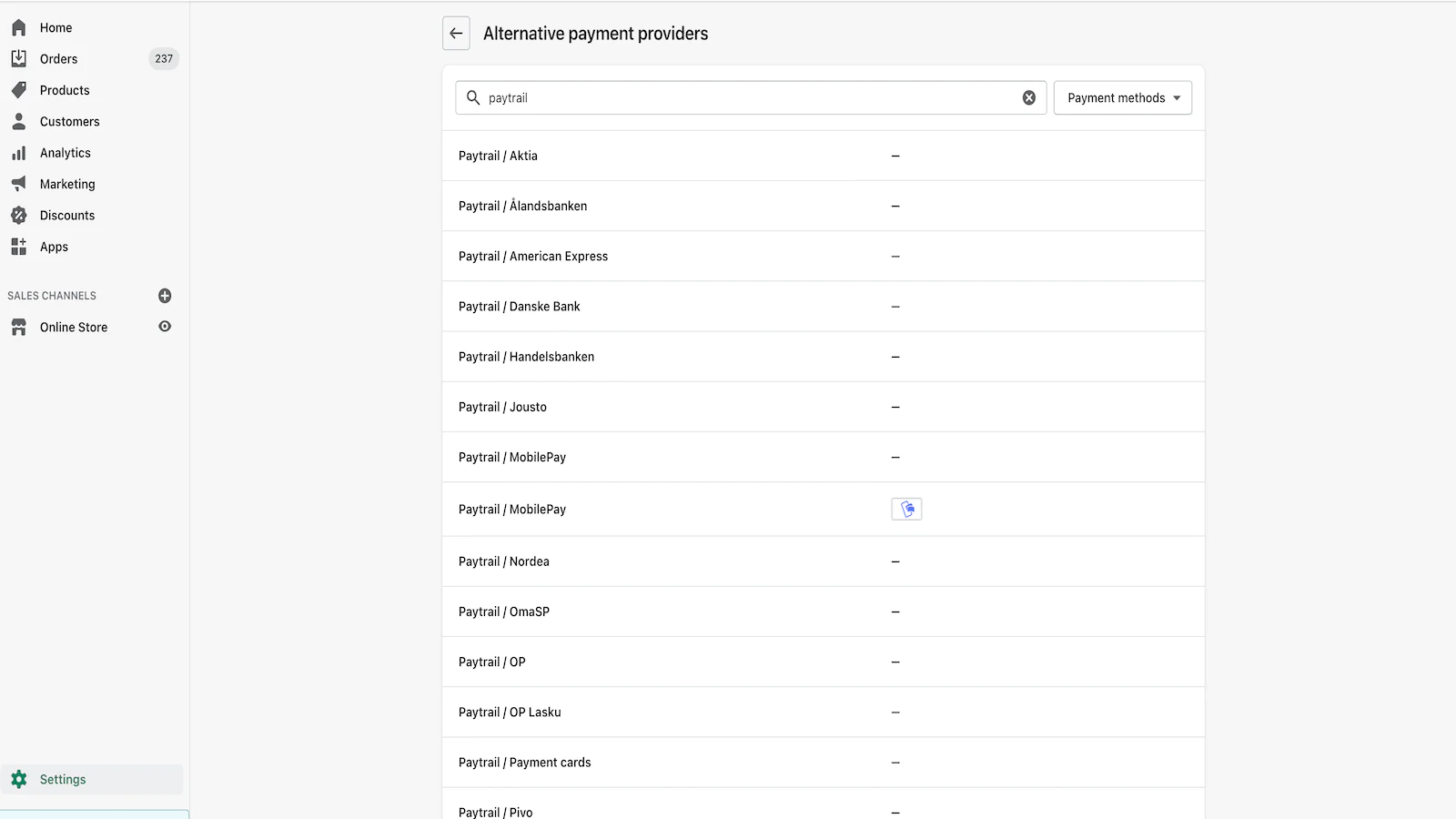The height and width of the screenshot is (819, 1456).
Task: Click the Alternative payment providers title
Action: [x=595, y=34]
